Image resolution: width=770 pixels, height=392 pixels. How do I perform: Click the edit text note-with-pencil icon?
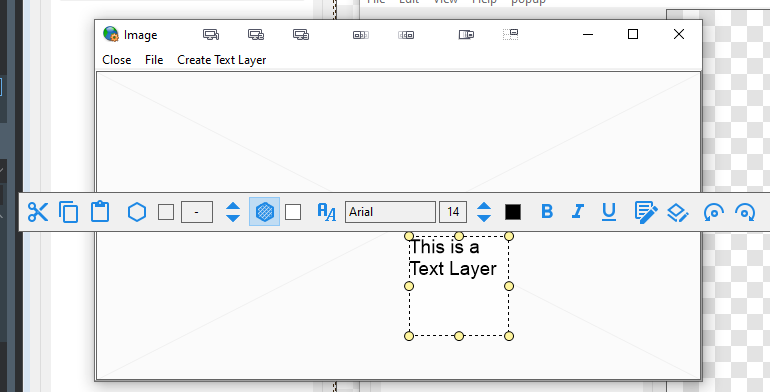646,212
